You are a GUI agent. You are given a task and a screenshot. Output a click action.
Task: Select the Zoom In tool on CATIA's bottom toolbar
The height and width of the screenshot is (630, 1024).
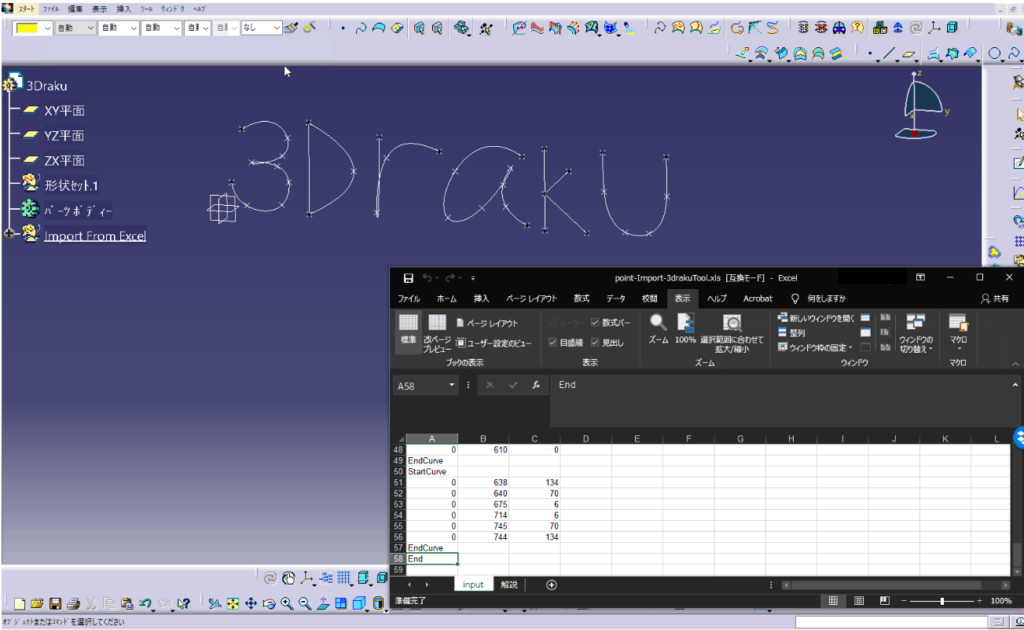(x=287, y=603)
